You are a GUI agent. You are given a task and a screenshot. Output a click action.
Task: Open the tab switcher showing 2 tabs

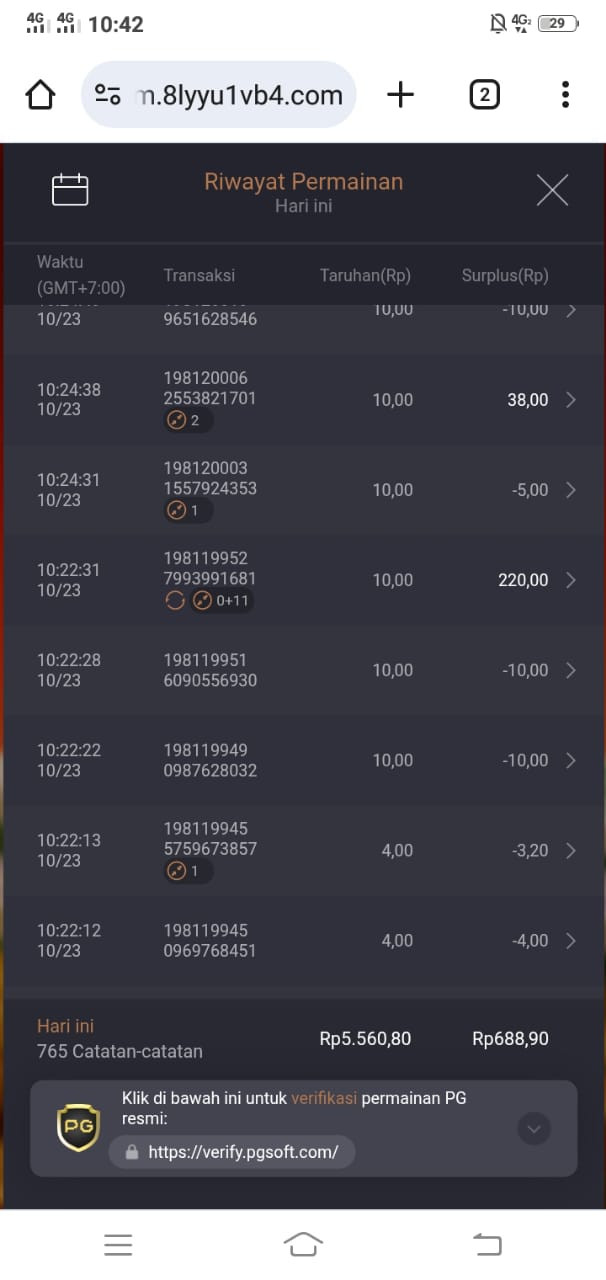484,95
